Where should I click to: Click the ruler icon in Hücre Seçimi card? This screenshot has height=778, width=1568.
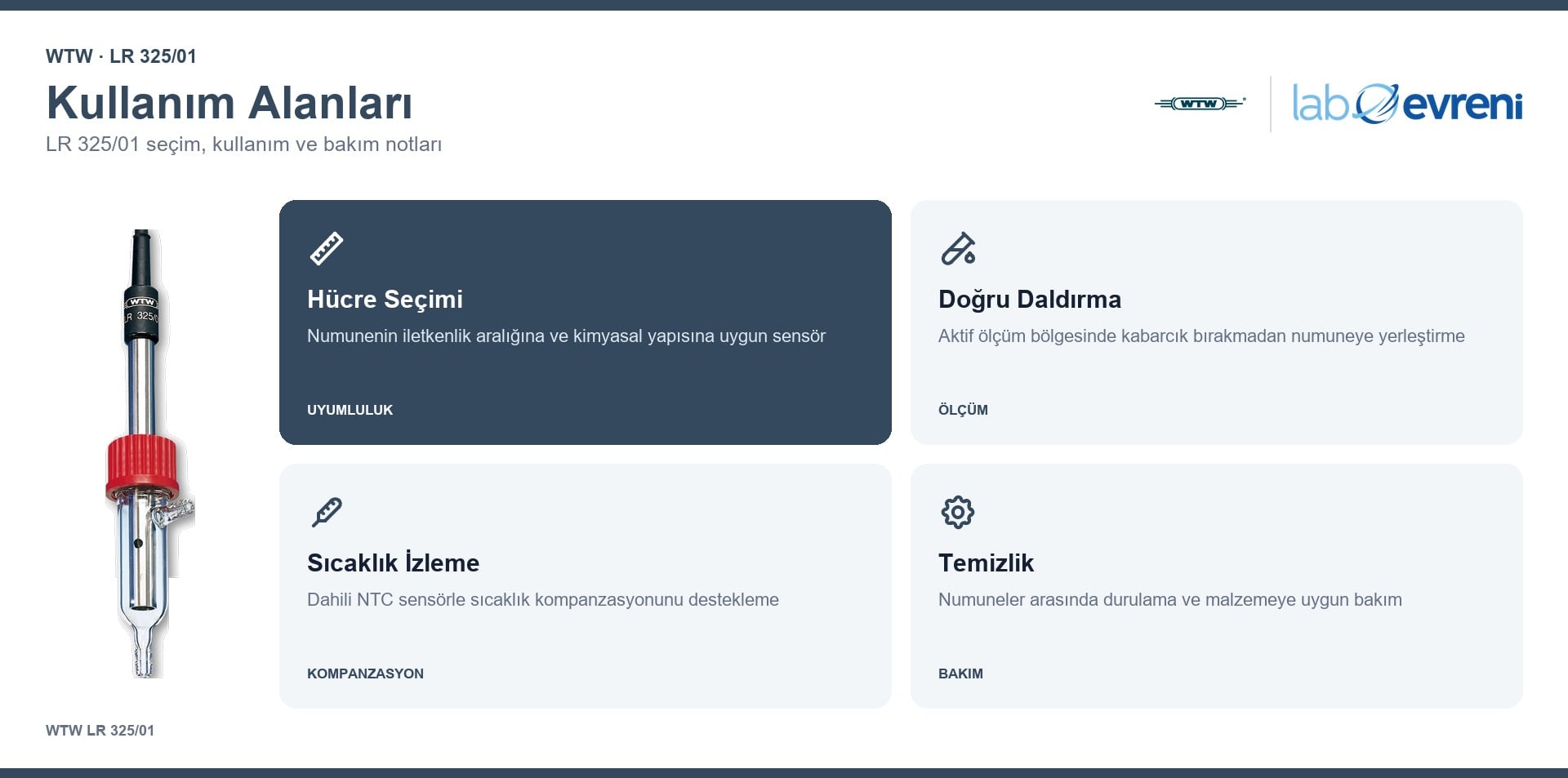[326, 249]
